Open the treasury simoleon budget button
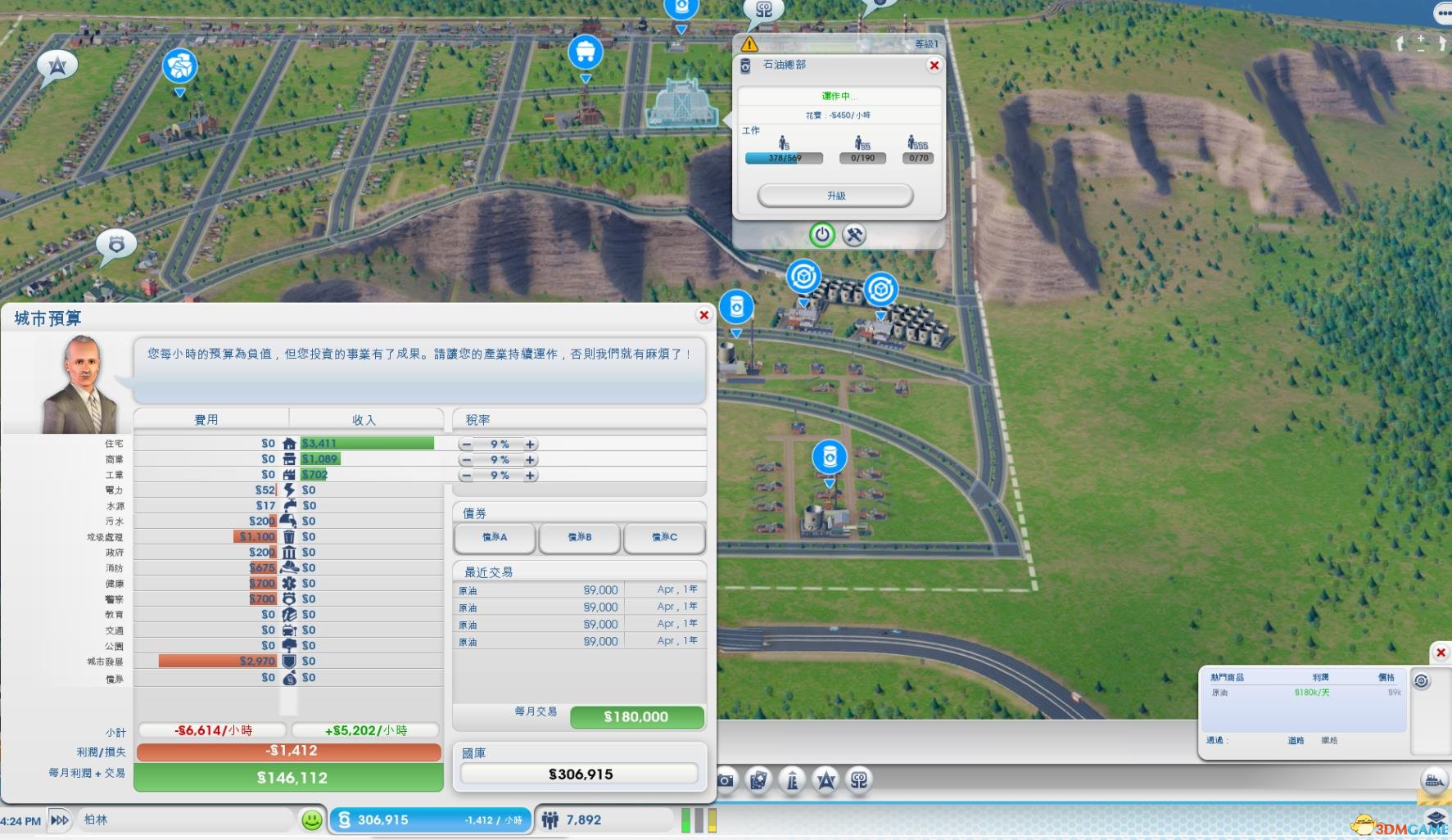This screenshot has width=1452, height=840. coord(431,820)
